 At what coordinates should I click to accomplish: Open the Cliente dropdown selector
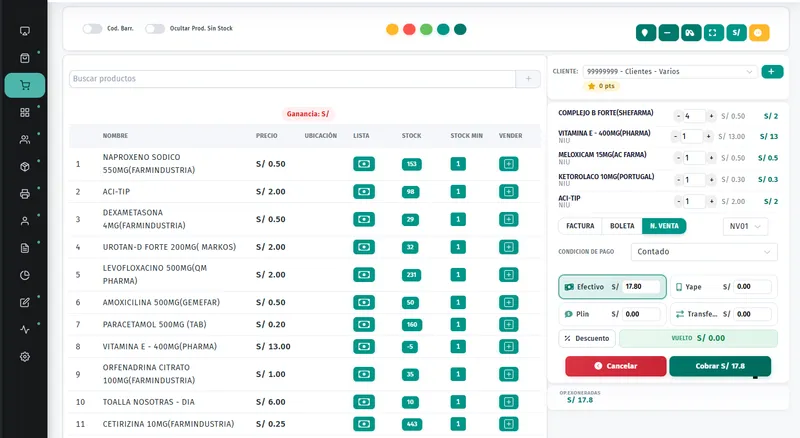(x=669, y=71)
